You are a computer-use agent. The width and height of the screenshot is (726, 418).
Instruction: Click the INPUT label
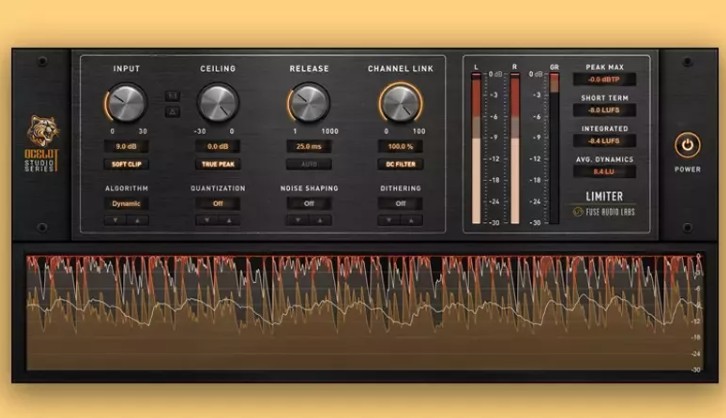[x=126, y=69]
